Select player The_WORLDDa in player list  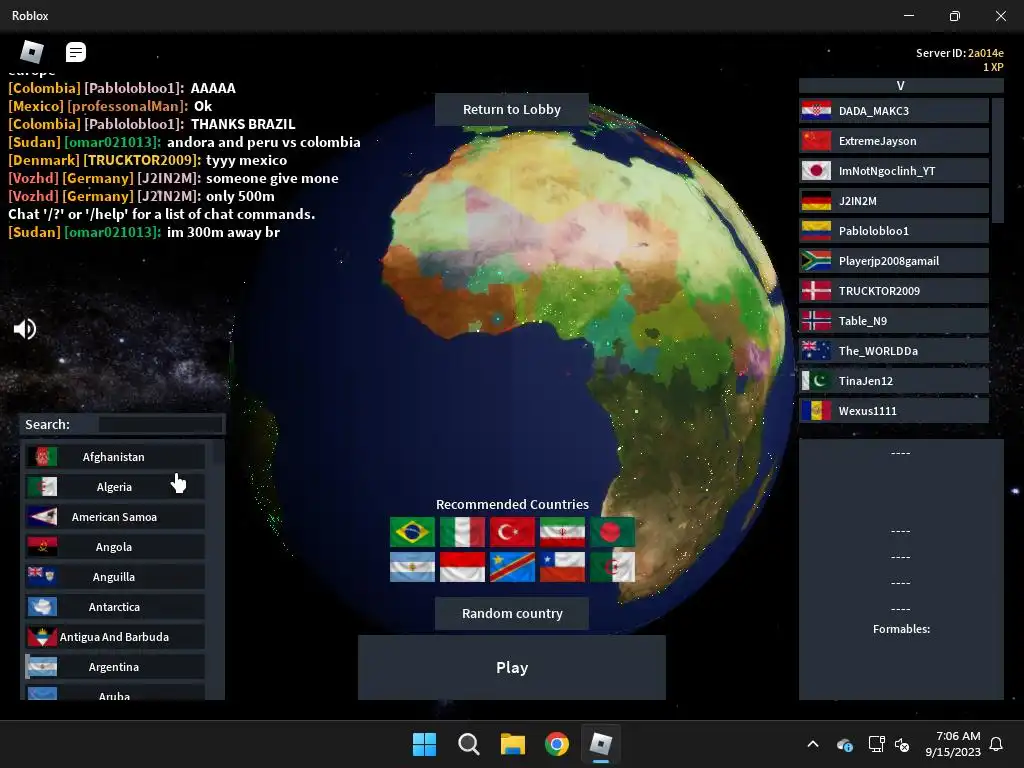894,351
